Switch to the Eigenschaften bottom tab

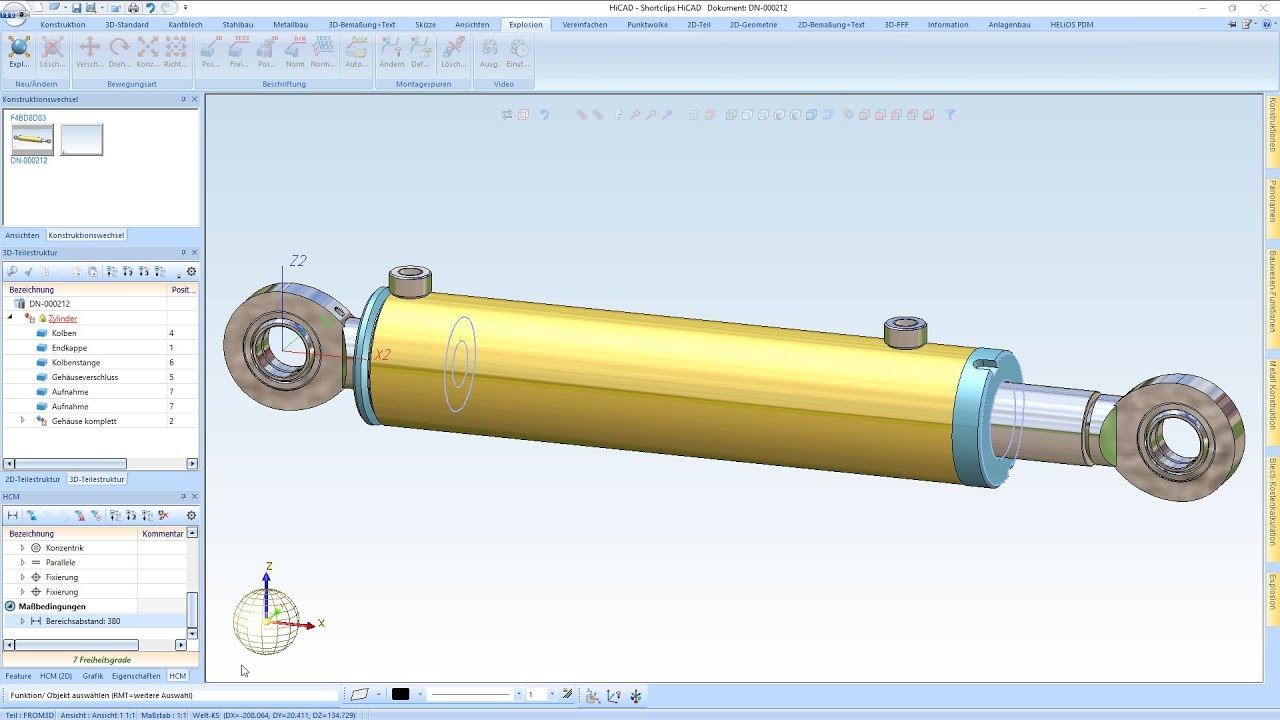click(x=136, y=676)
